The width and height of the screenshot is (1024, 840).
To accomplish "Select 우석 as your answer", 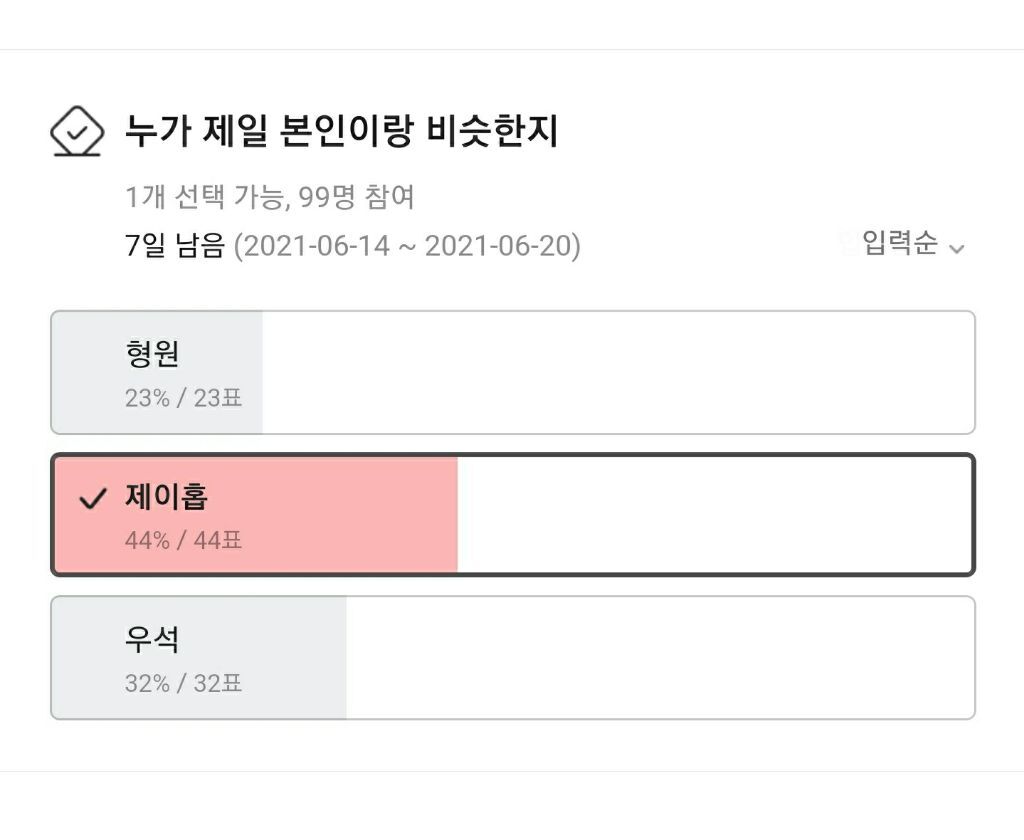I will pos(512,656).
